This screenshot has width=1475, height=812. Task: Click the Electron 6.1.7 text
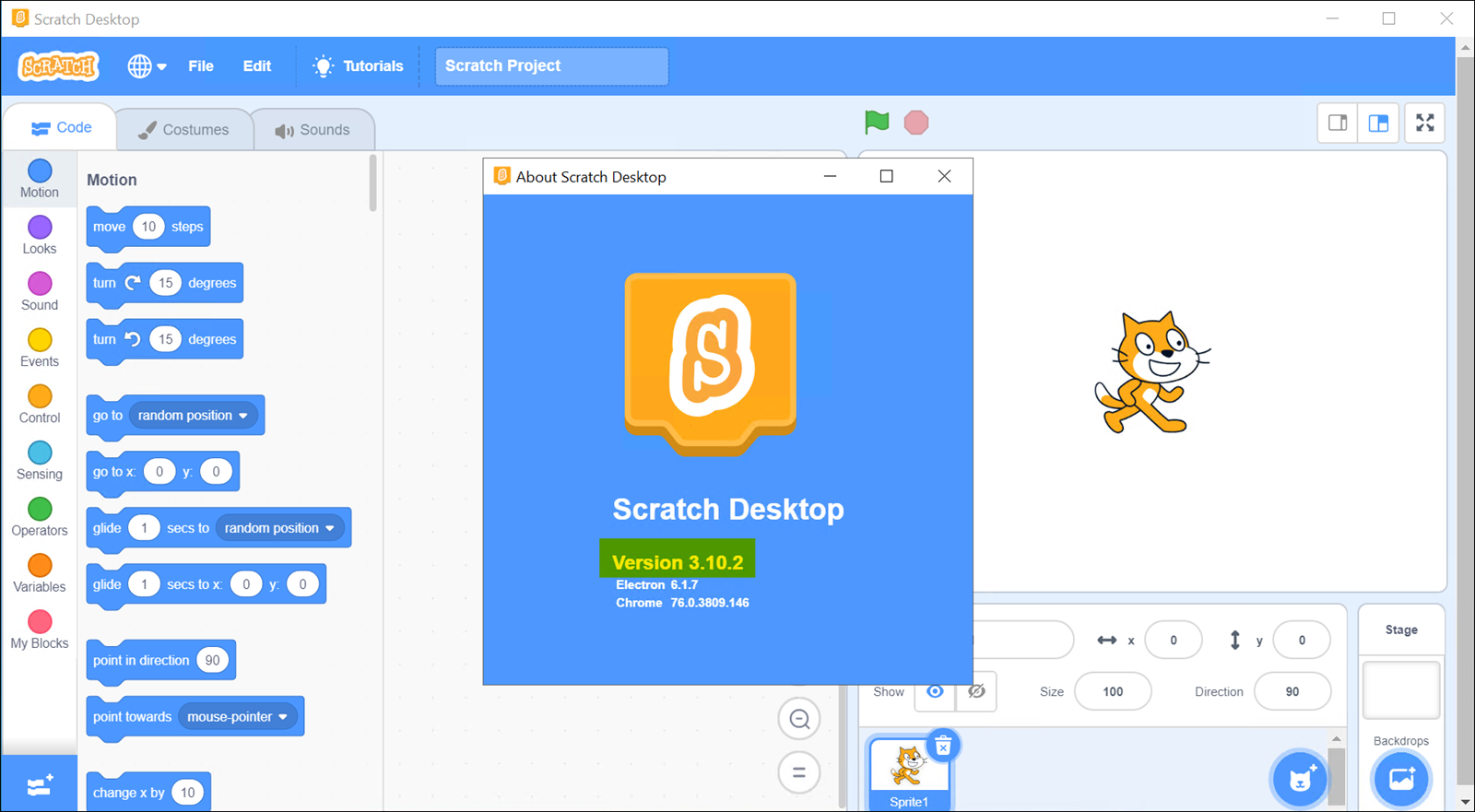(x=656, y=585)
